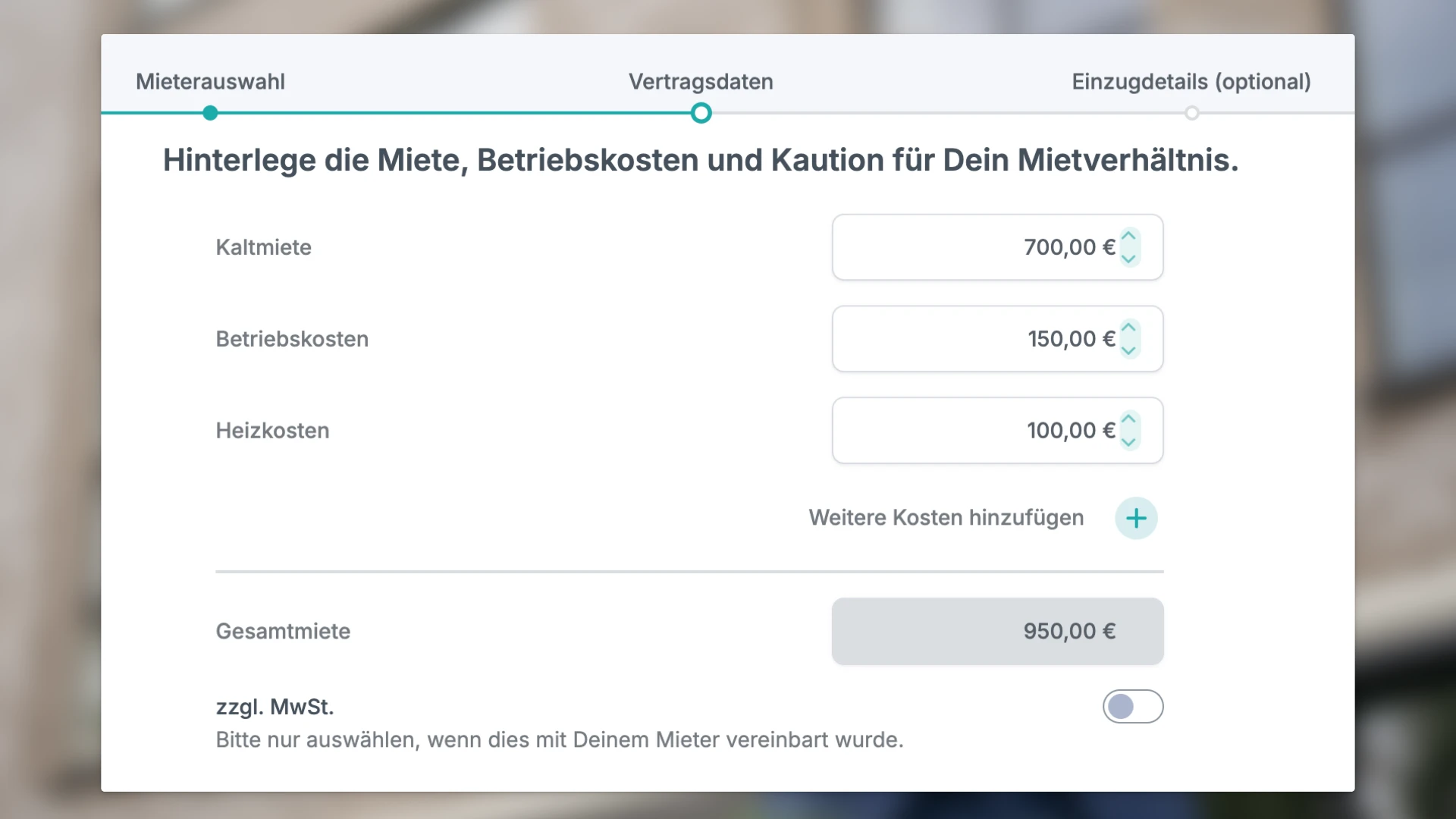This screenshot has width=1456, height=819.
Task: Select the Vertragsdaten step label
Action: pos(701,82)
